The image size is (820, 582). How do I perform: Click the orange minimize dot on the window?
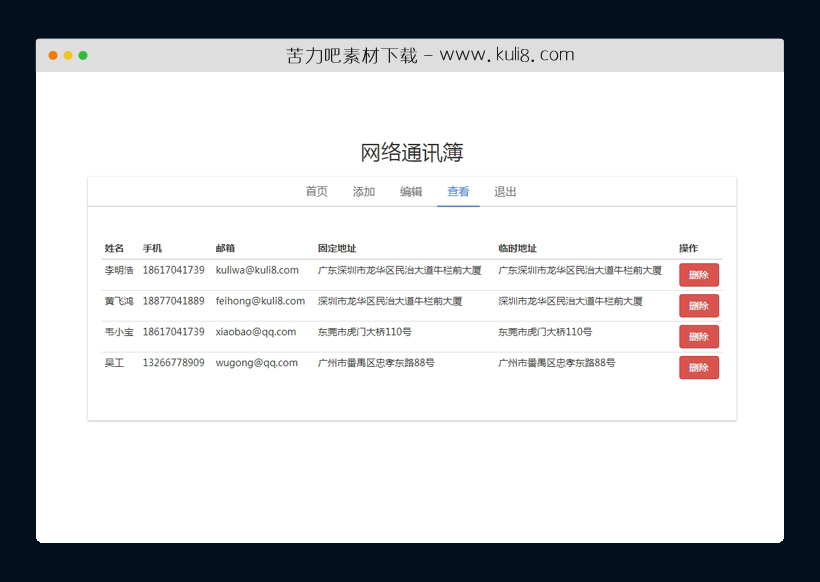click(68, 56)
